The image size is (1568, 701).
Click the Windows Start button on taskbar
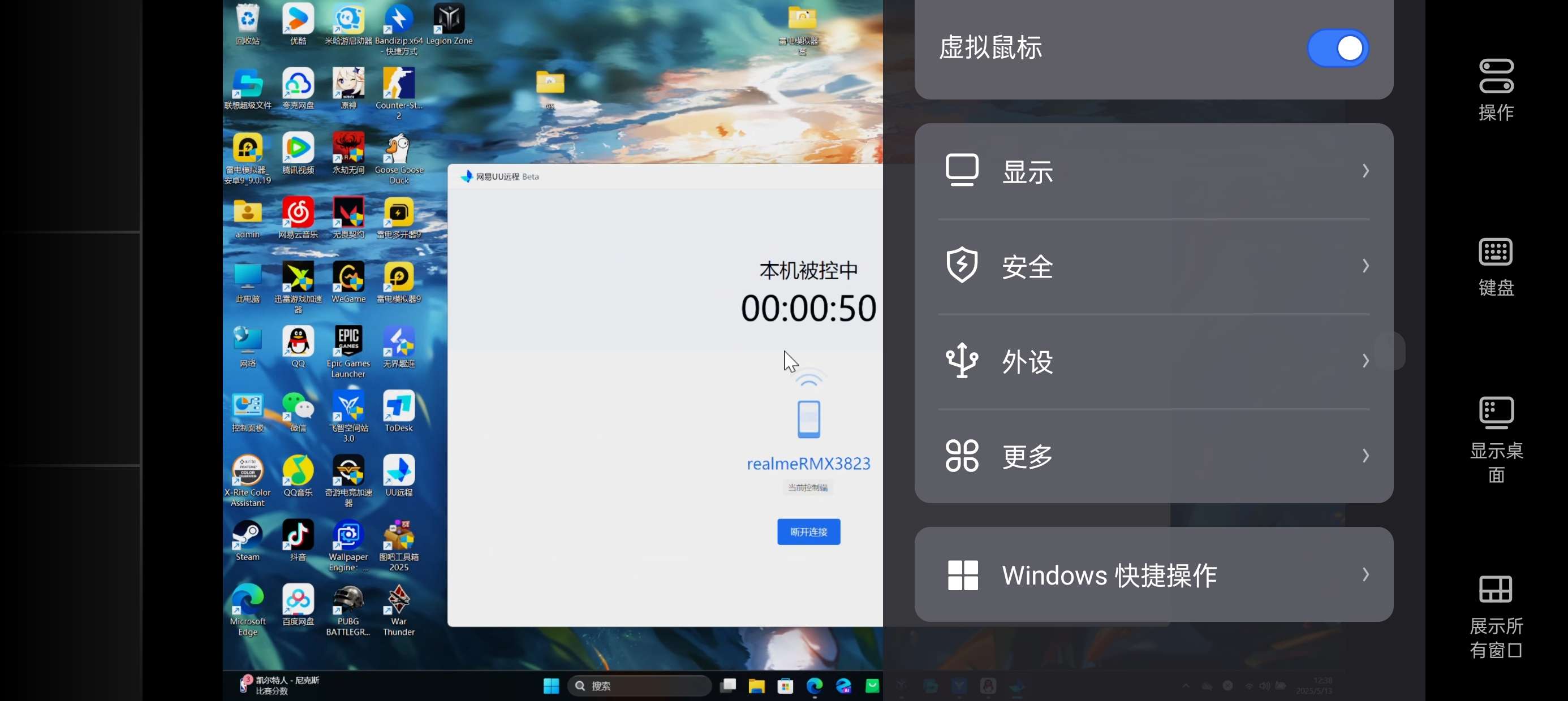[x=551, y=686]
